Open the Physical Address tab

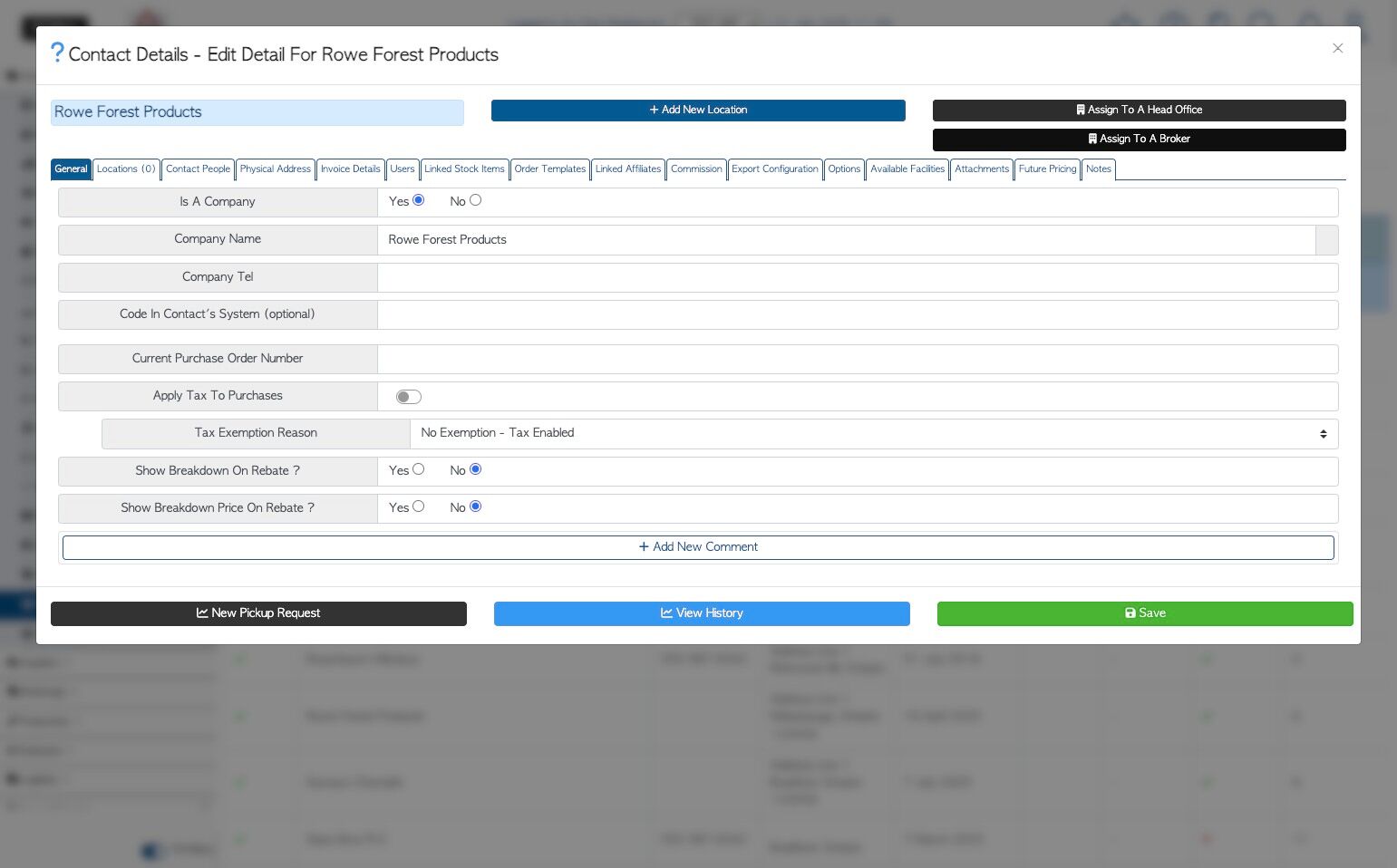[276, 169]
